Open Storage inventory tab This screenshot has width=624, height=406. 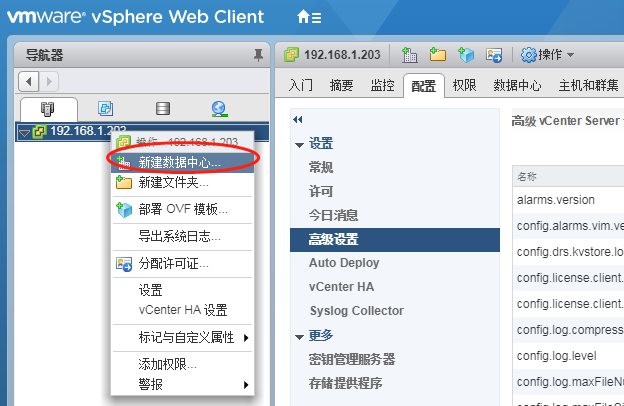tap(163, 108)
